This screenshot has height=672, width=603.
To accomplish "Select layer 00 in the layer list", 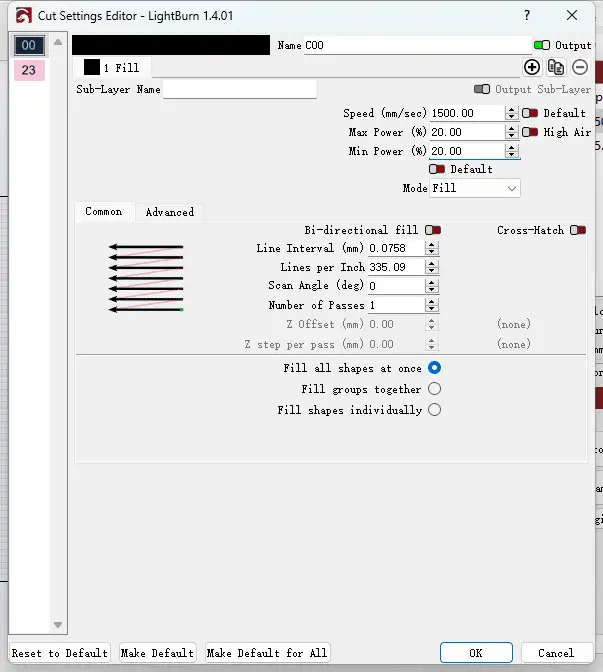I will click(28, 45).
